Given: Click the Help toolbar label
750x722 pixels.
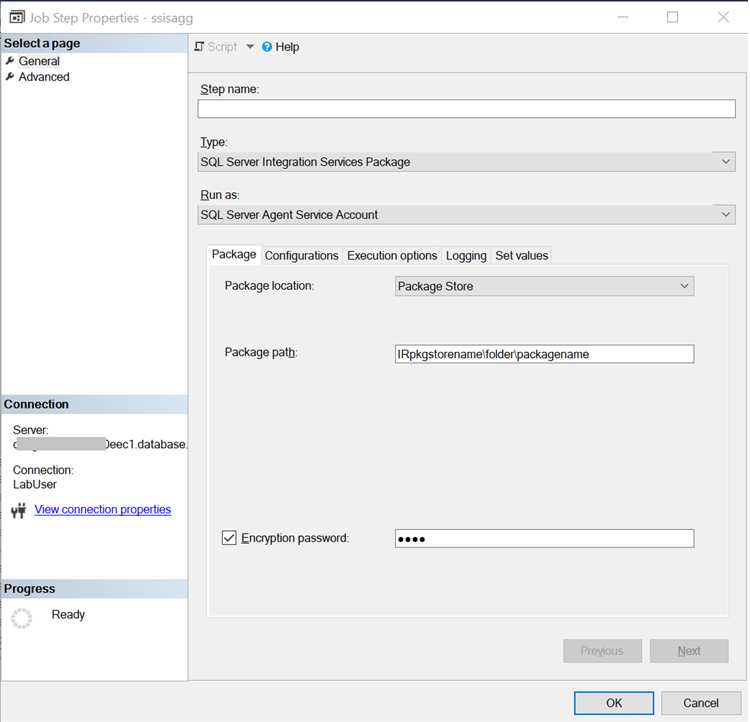Looking at the screenshot, I should [287, 47].
